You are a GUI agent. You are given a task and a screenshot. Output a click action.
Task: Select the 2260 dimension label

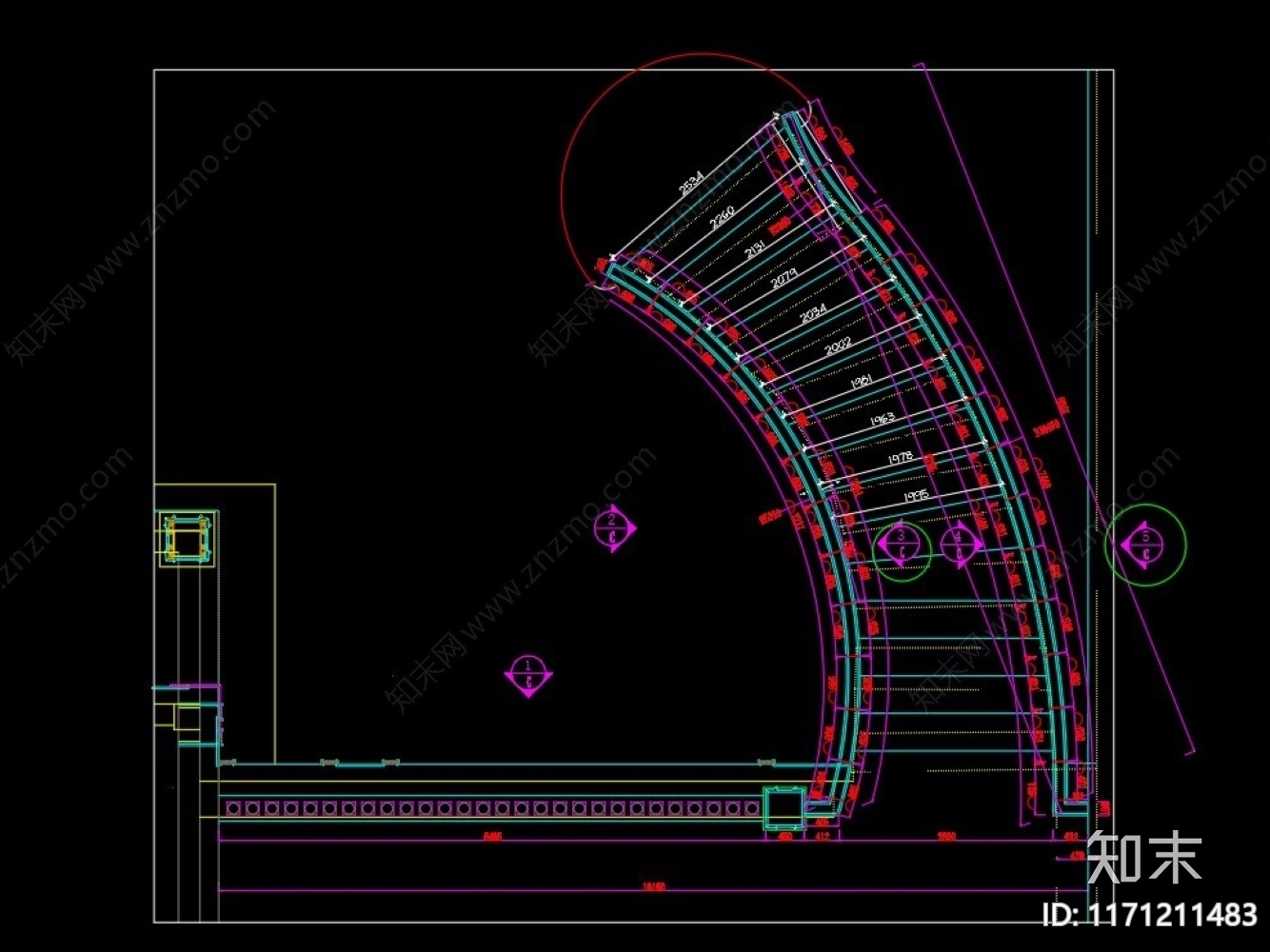(723, 217)
